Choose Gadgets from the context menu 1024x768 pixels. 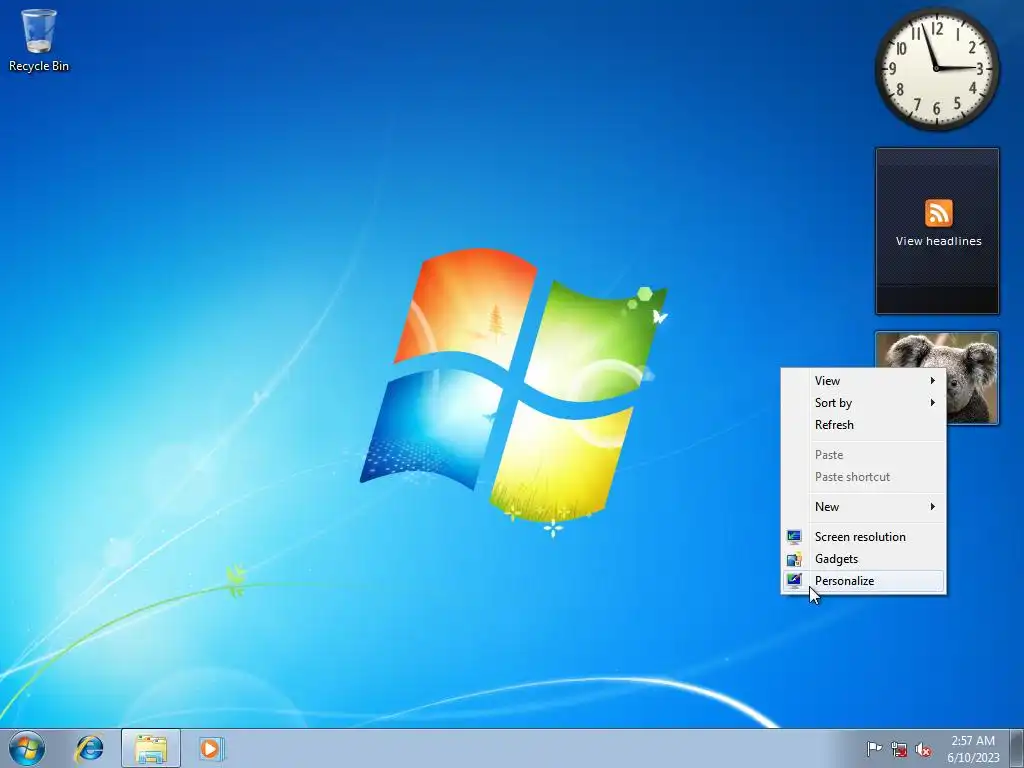pos(863,559)
